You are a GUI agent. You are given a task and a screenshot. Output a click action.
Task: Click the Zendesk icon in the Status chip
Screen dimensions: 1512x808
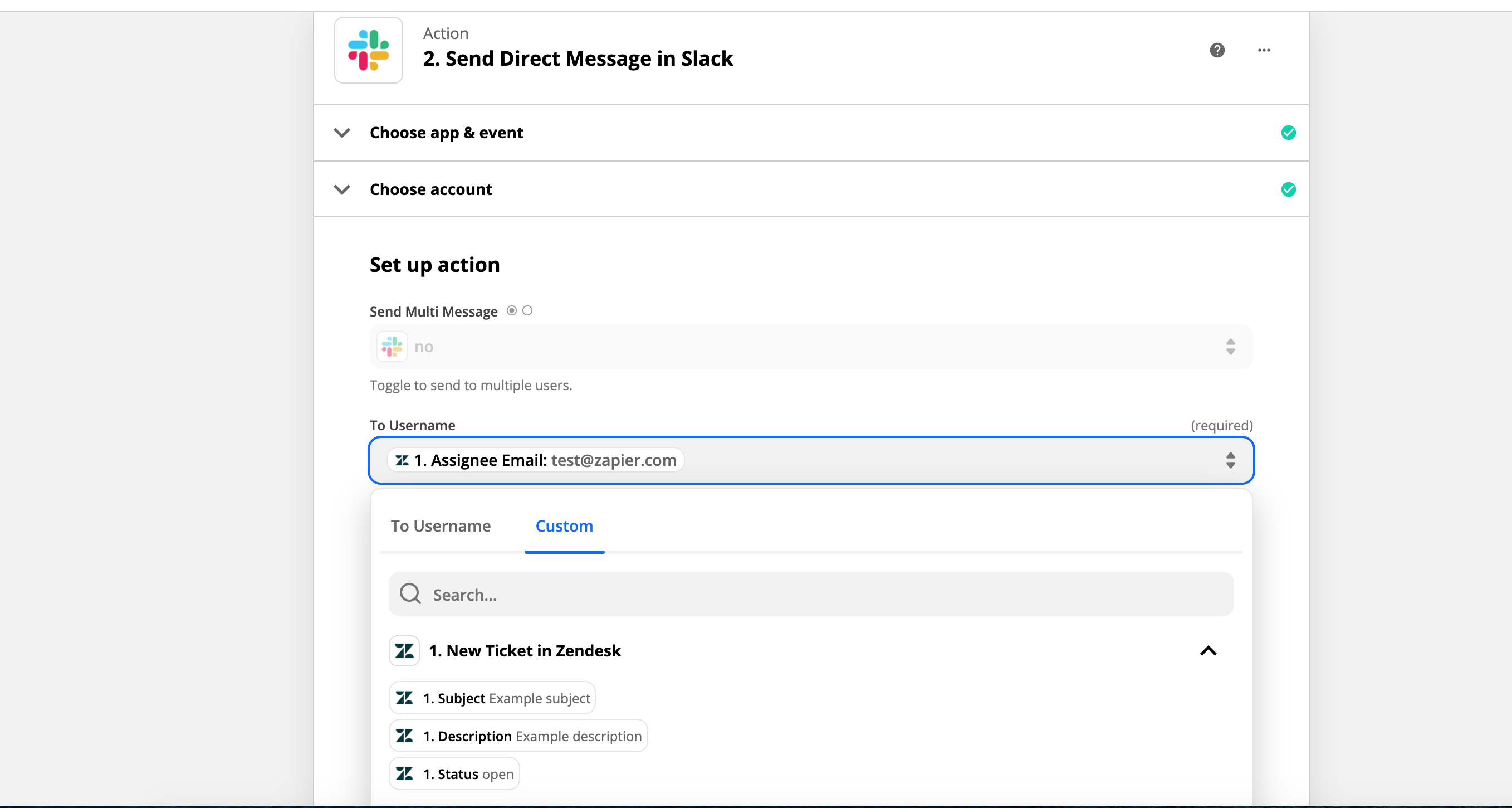[404, 773]
